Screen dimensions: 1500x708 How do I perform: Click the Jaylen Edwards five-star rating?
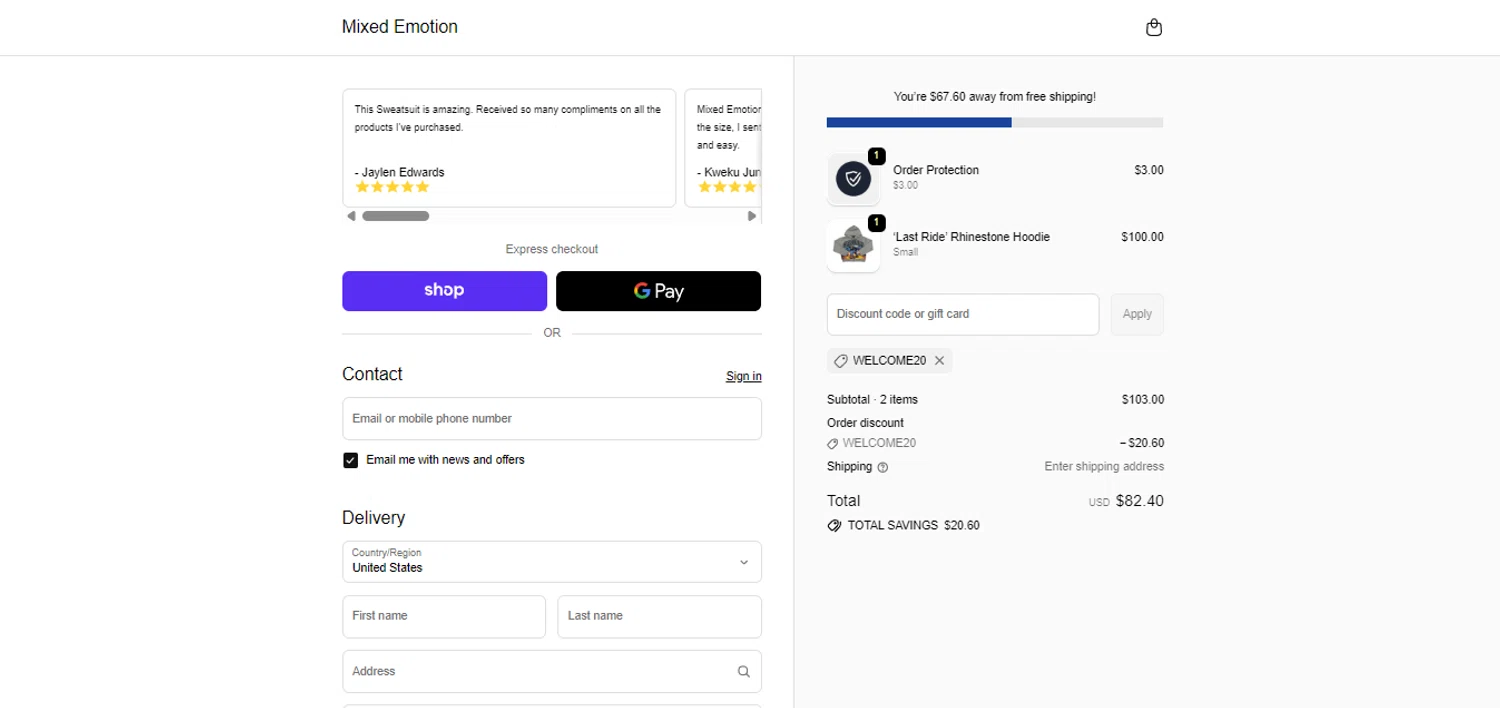pos(392,187)
